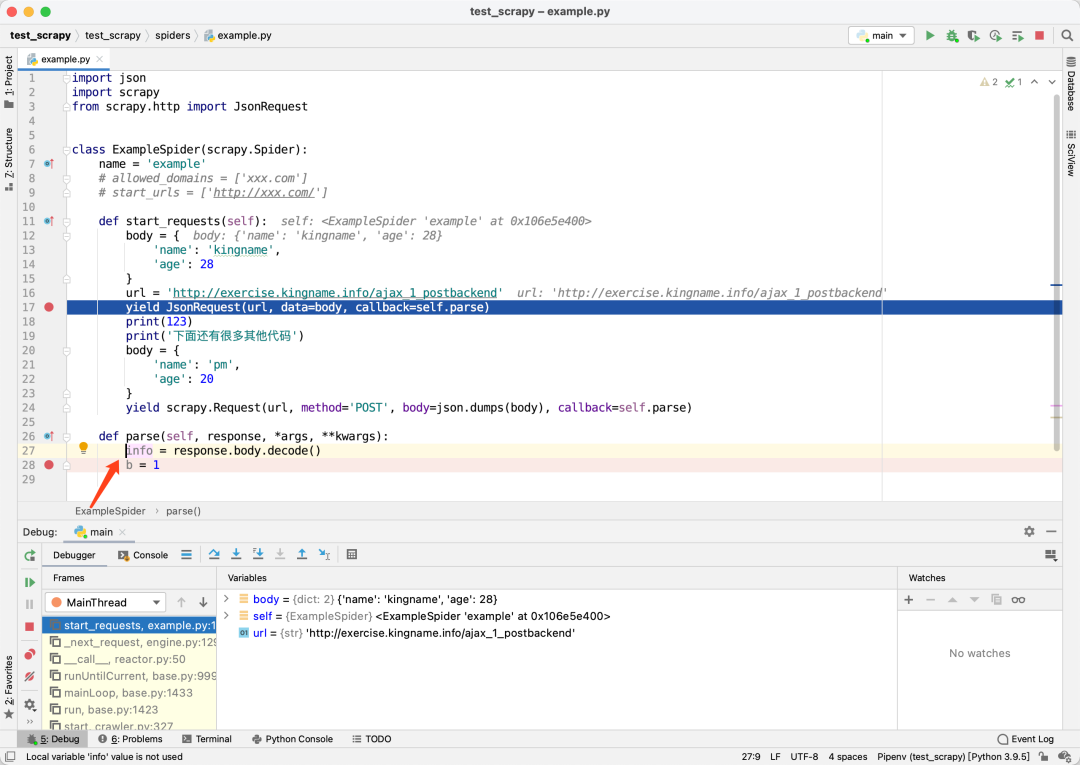Click Step Over in debugger toolbar
Viewport: 1080px width, 765px height.
[214, 554]
